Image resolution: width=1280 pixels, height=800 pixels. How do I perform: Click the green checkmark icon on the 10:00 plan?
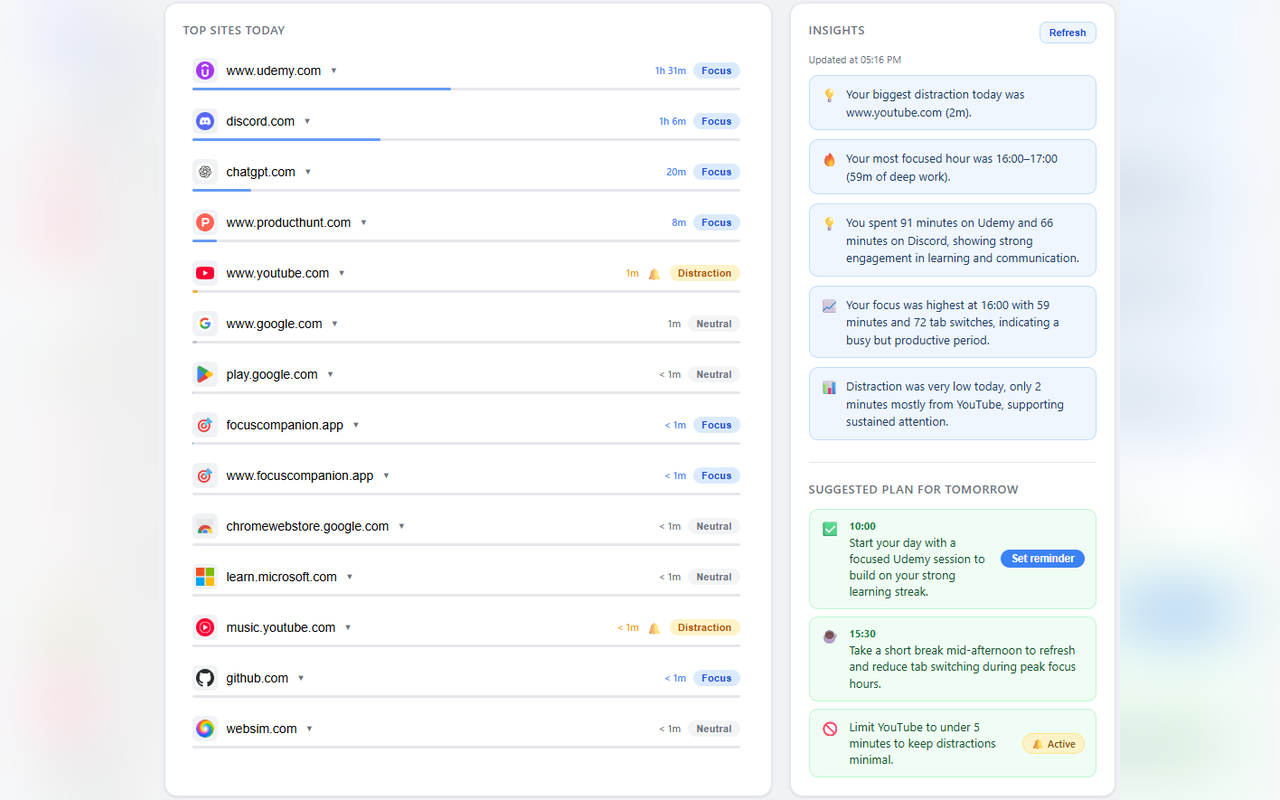pyautogui.click(x=830, y=529)
